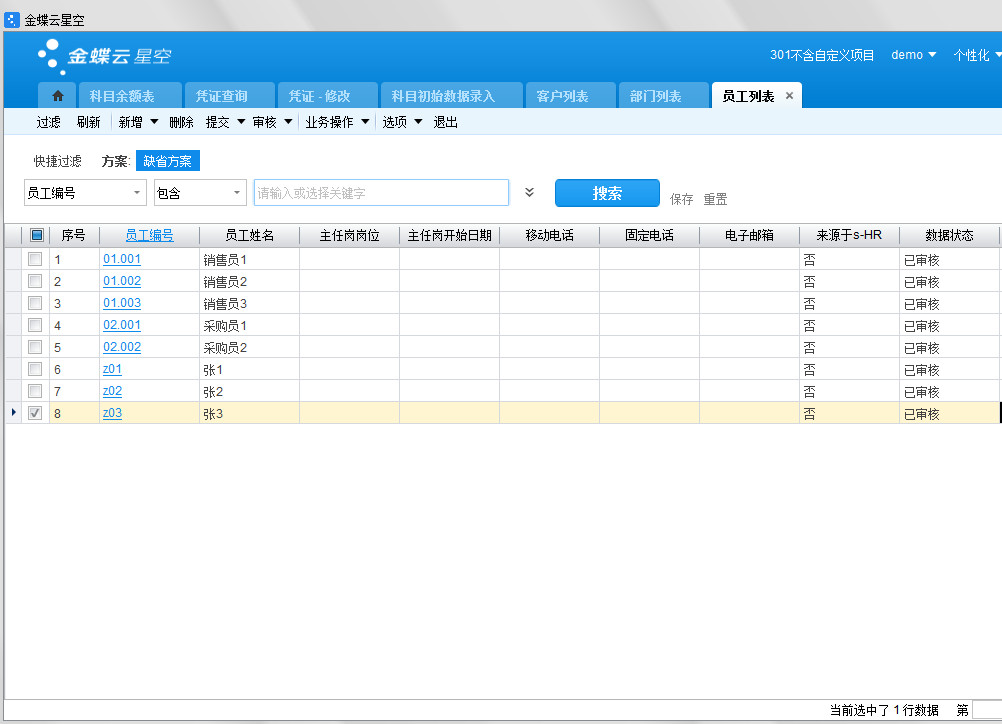Open the 员工编号 filter field dropdown
1002x724 pixels.
tap(136, 193)
